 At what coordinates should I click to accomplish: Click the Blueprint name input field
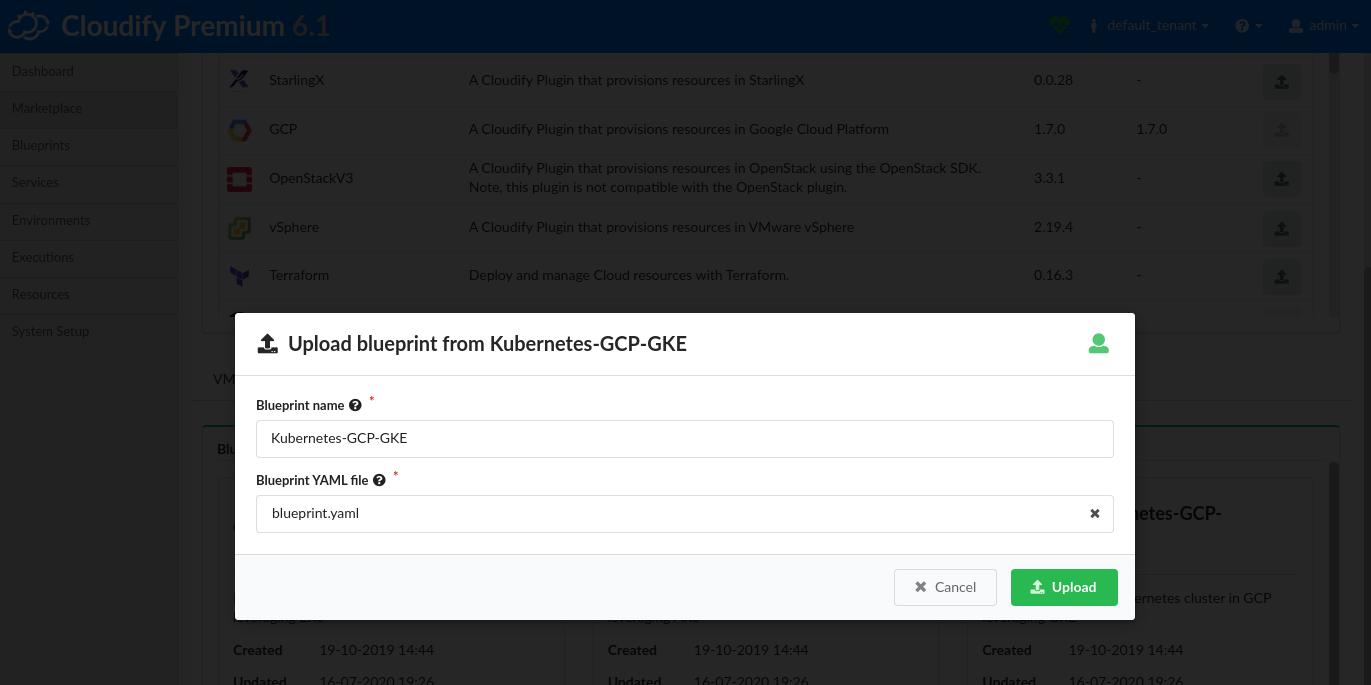(x=684, y=438)
